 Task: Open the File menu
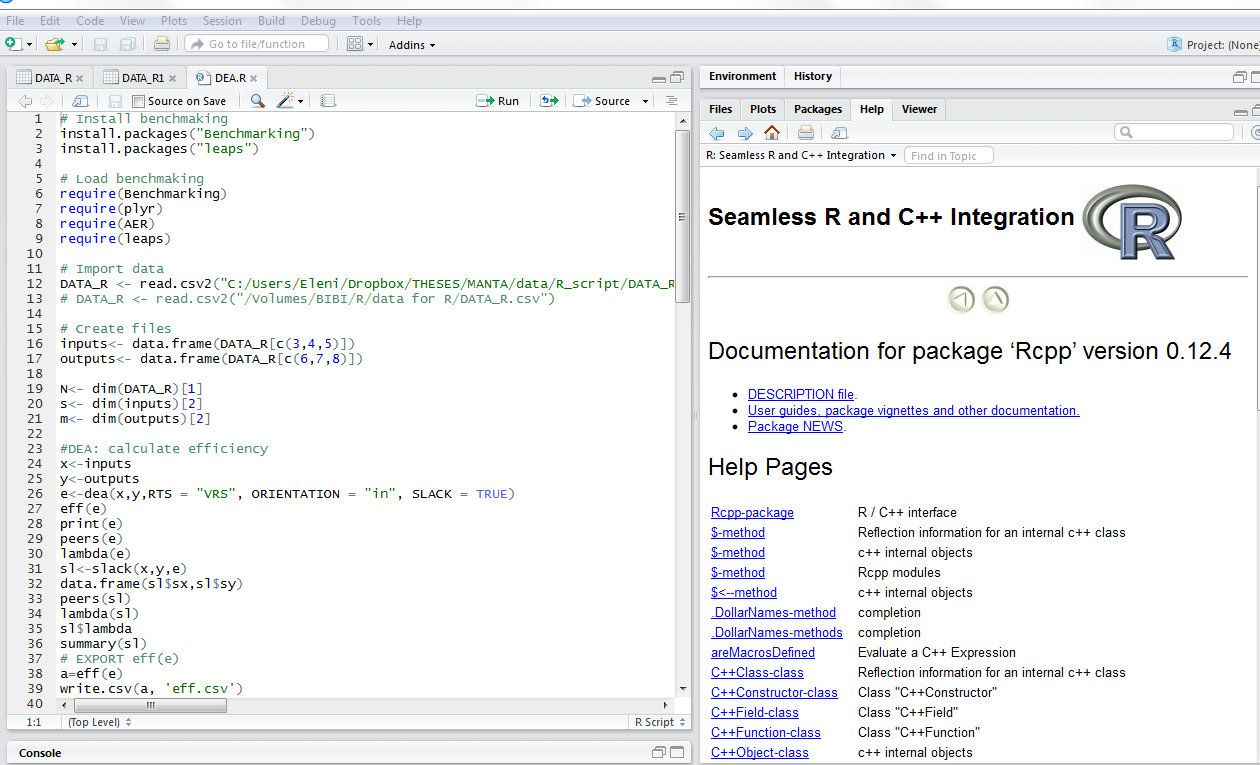(x=15, y=20)
